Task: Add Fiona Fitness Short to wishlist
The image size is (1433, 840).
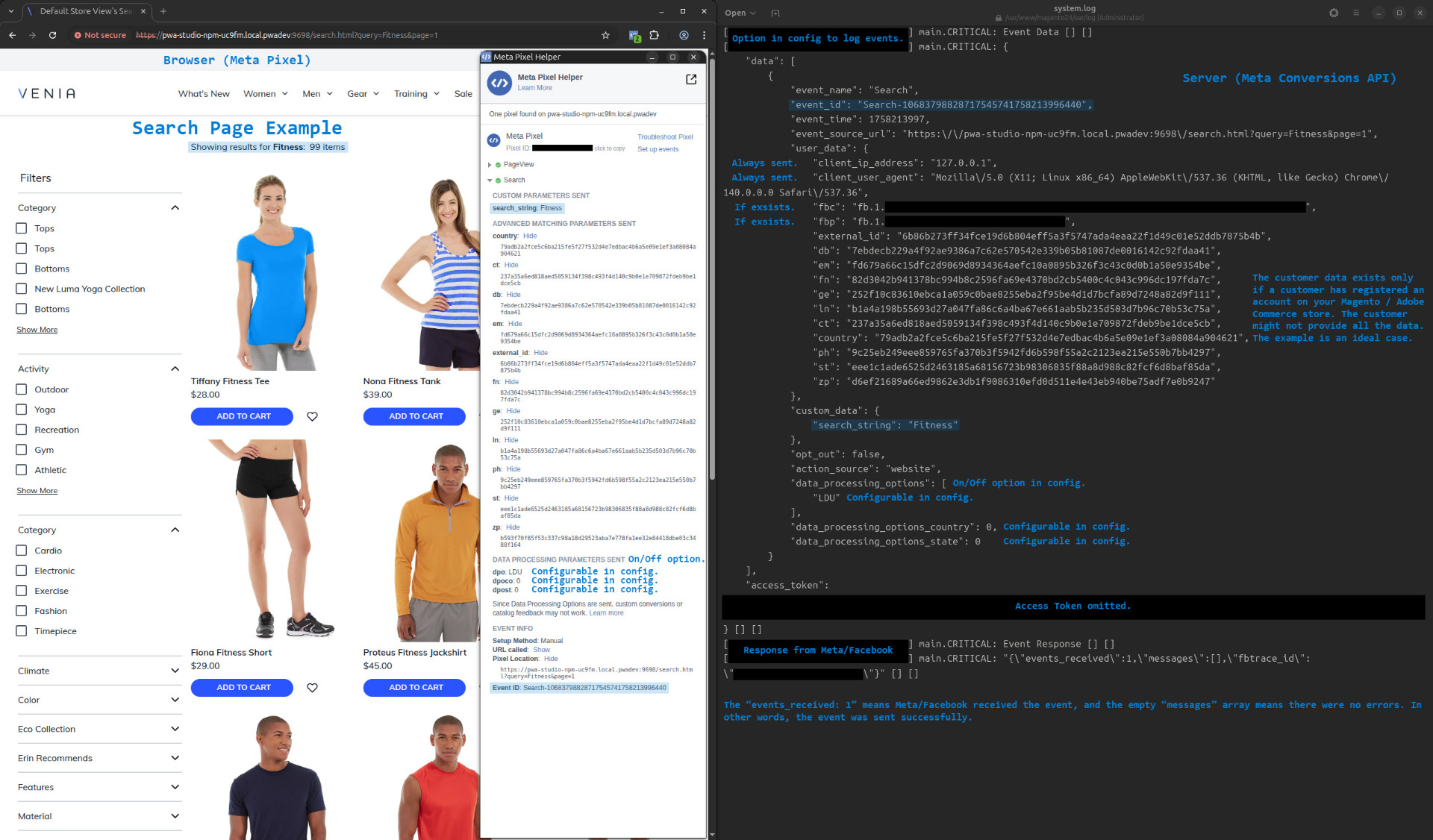Action: (312, 688)
